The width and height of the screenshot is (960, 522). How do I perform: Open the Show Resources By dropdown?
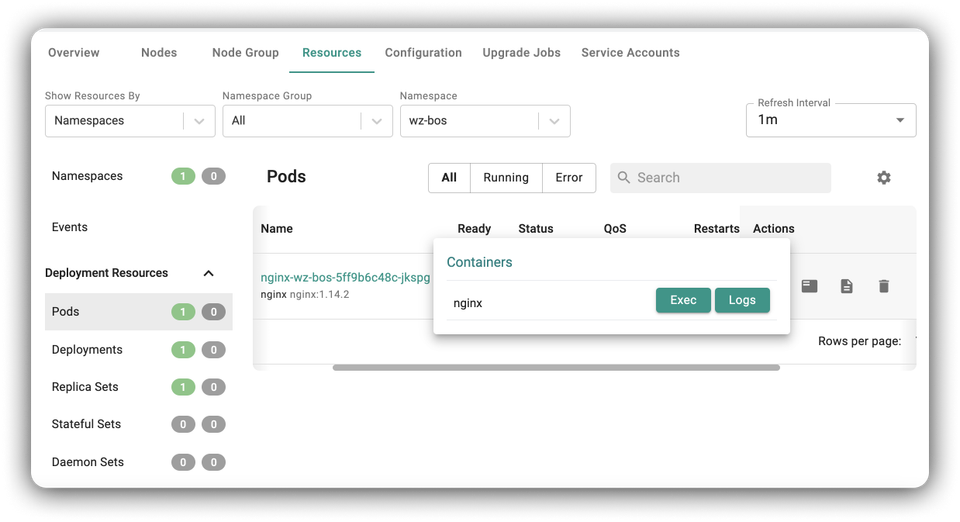tap(129, 121)
